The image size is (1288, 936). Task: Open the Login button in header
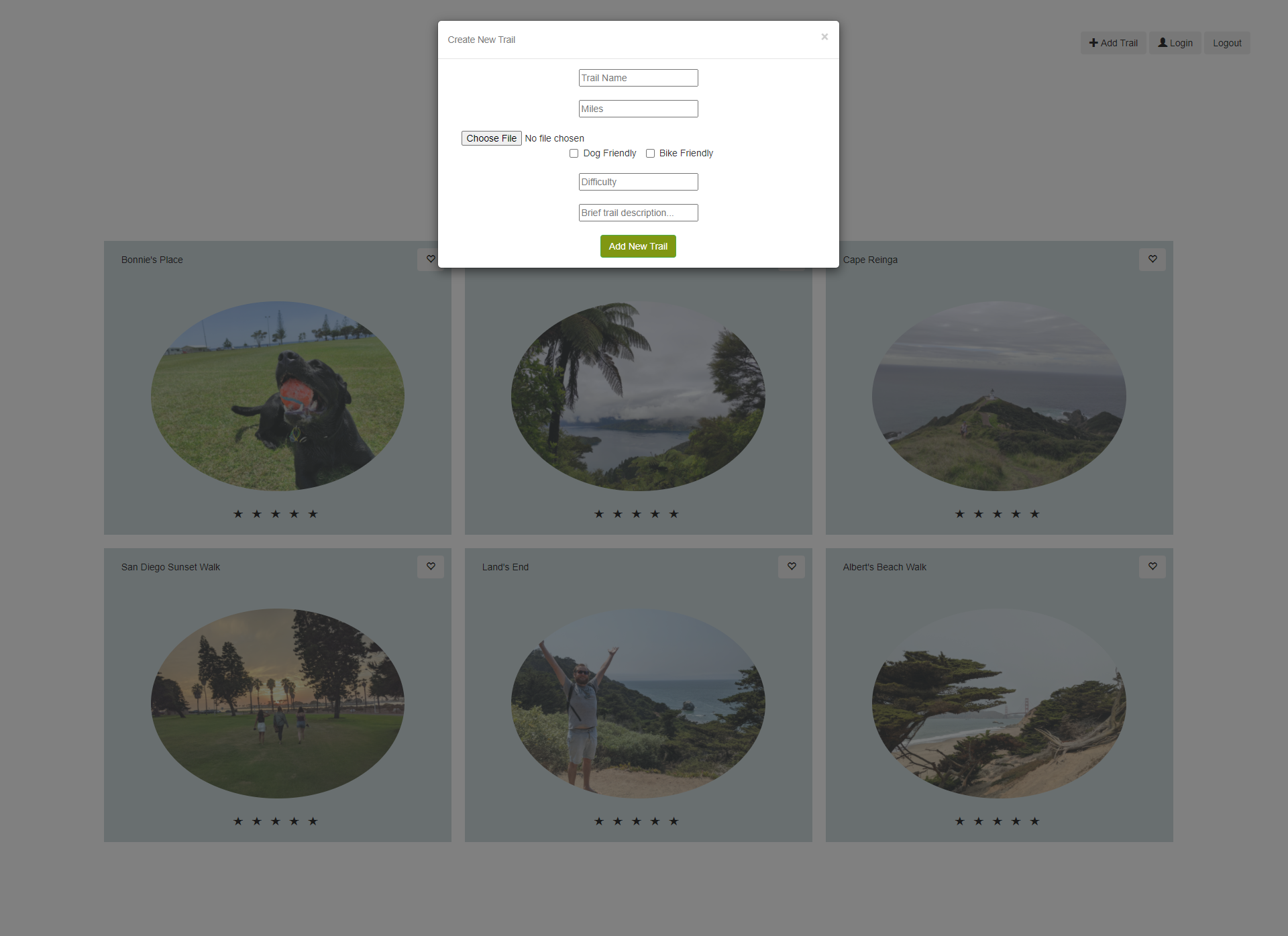1175,43
